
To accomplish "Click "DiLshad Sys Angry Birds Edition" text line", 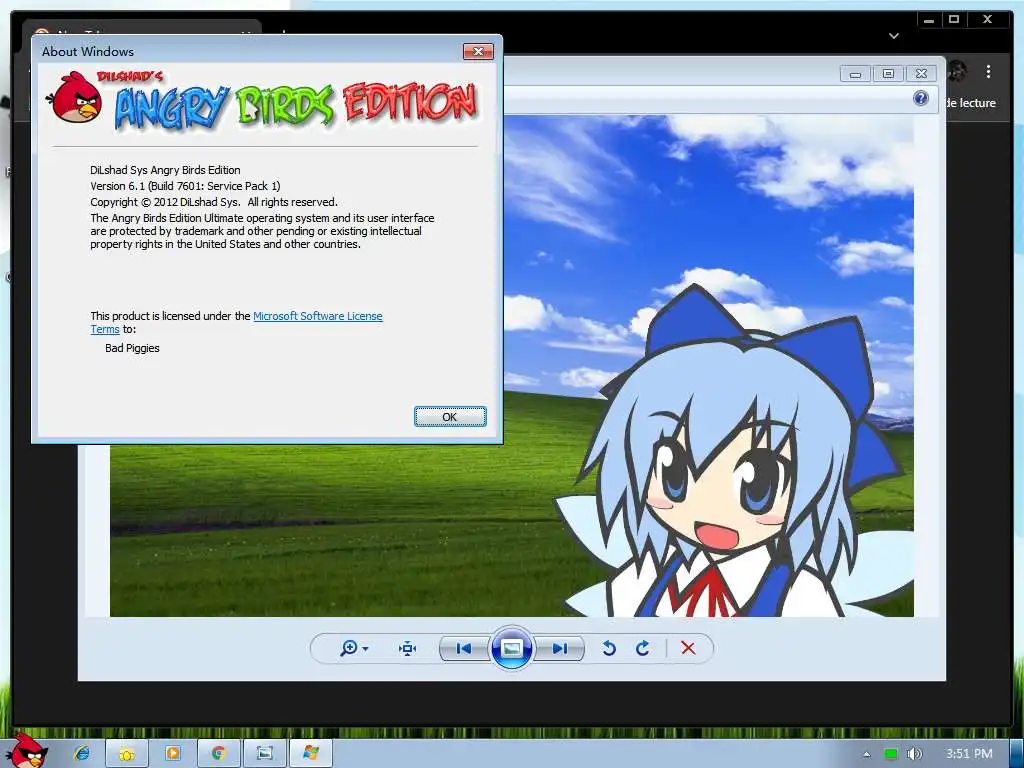I will coord(165,170).
